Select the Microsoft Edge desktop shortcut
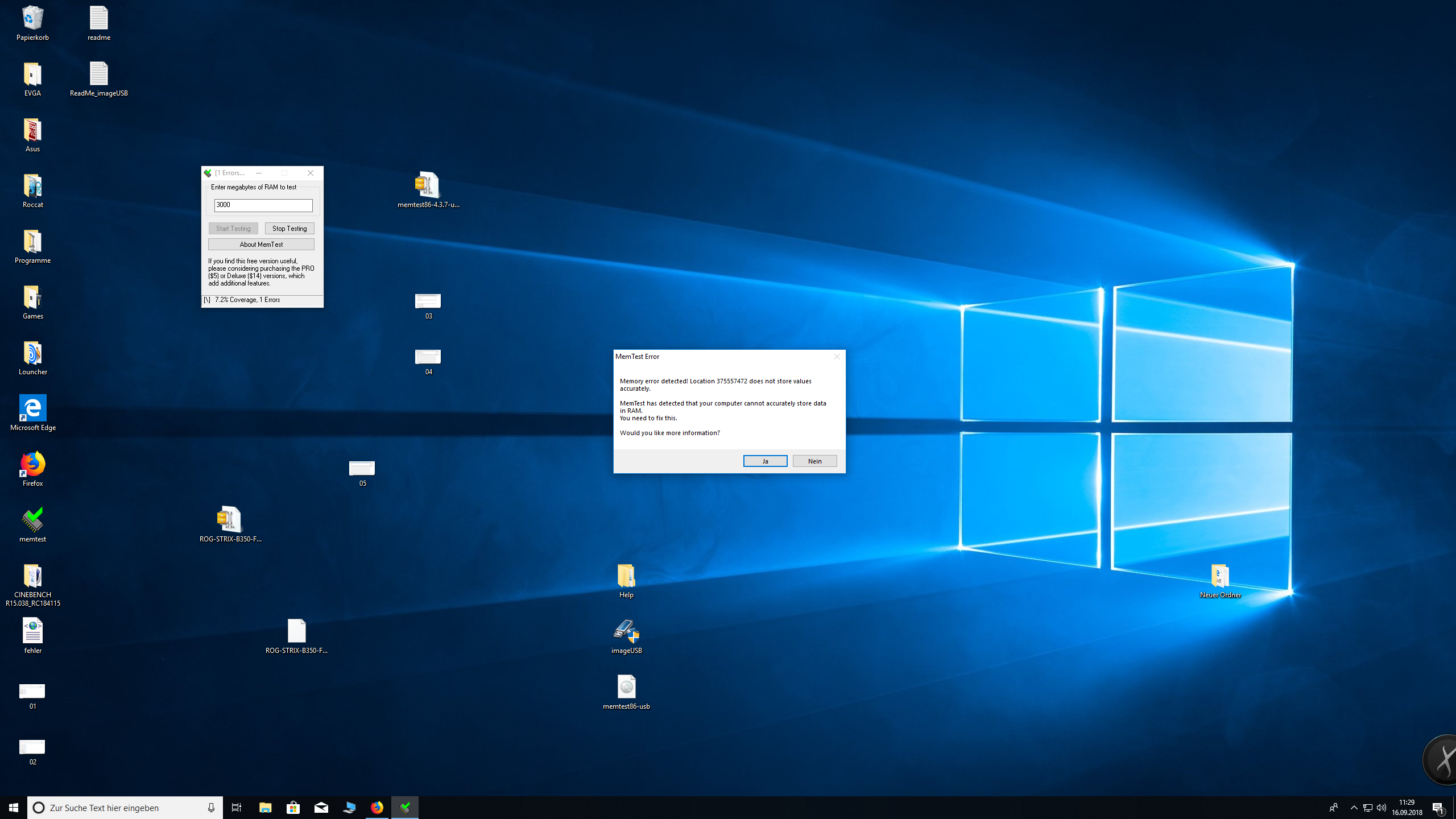The height and width of the screenshot is (819, 1456). [32, 409]
